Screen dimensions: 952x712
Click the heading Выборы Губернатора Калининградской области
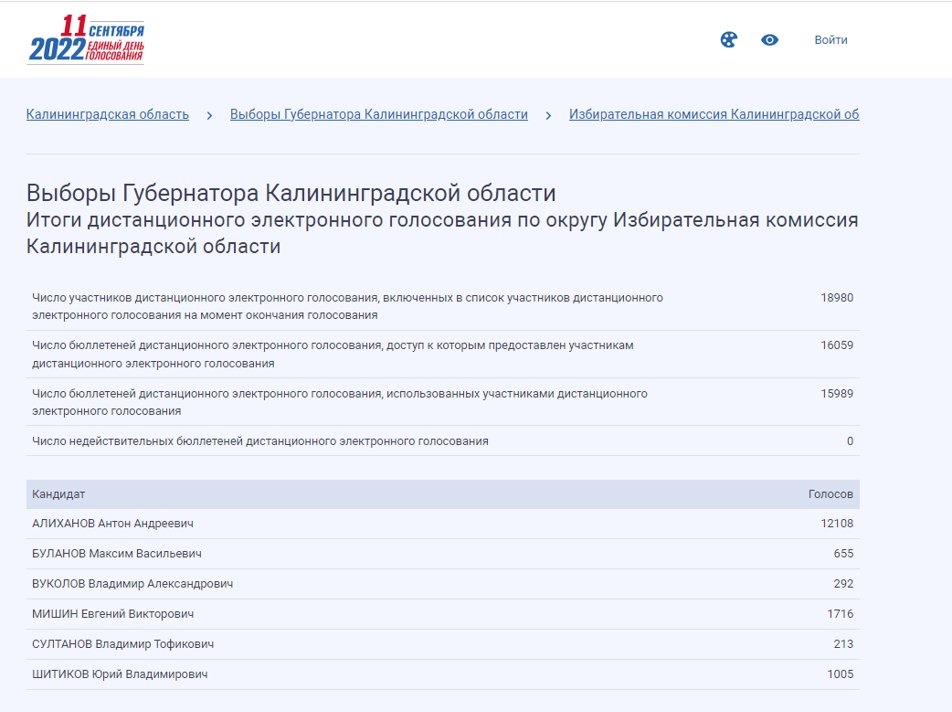(291, 193)
